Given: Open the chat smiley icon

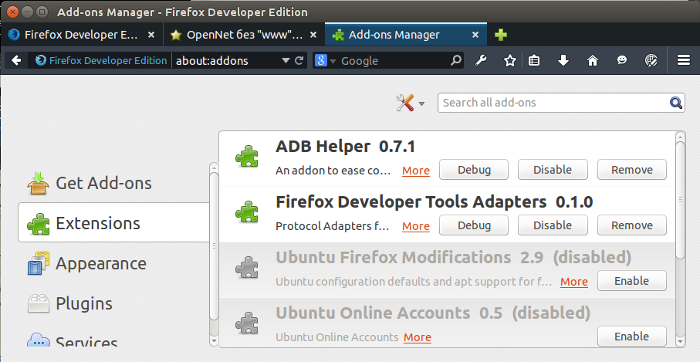Looking at the screenshot, I should (x=622, y=60).
